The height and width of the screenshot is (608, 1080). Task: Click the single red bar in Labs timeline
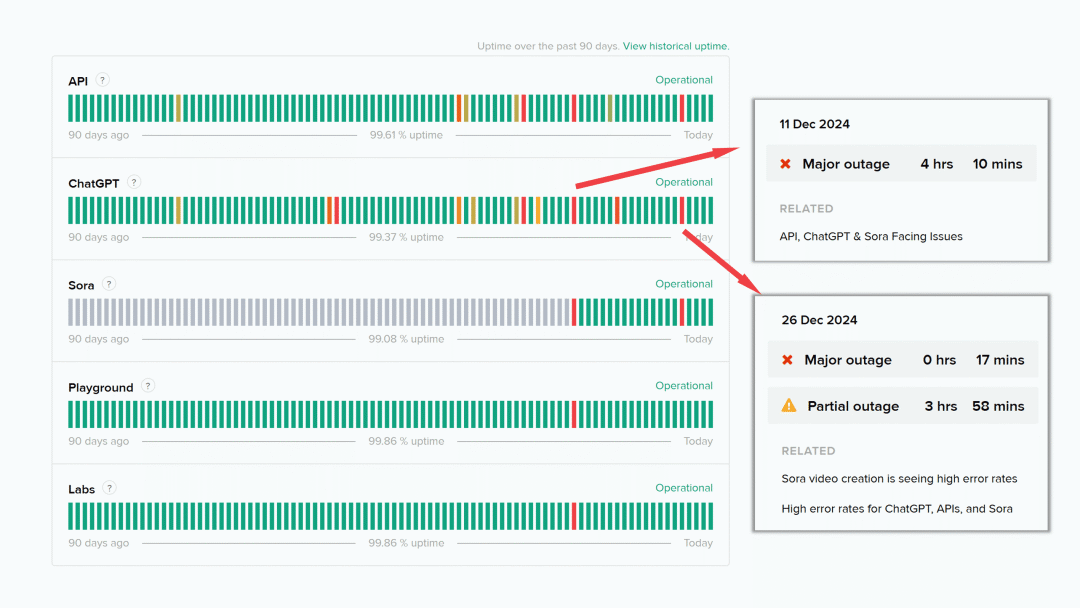pos(574,516)
